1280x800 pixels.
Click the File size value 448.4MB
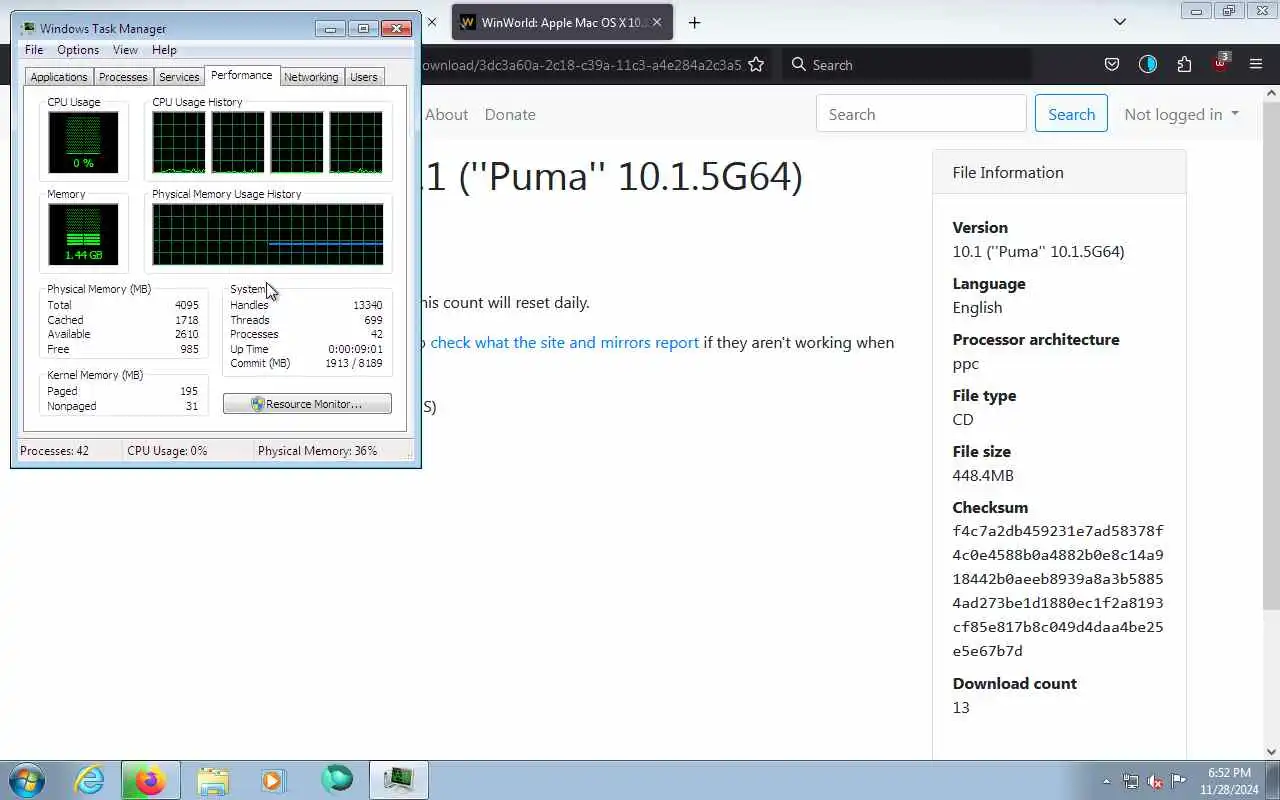point(983,475)
